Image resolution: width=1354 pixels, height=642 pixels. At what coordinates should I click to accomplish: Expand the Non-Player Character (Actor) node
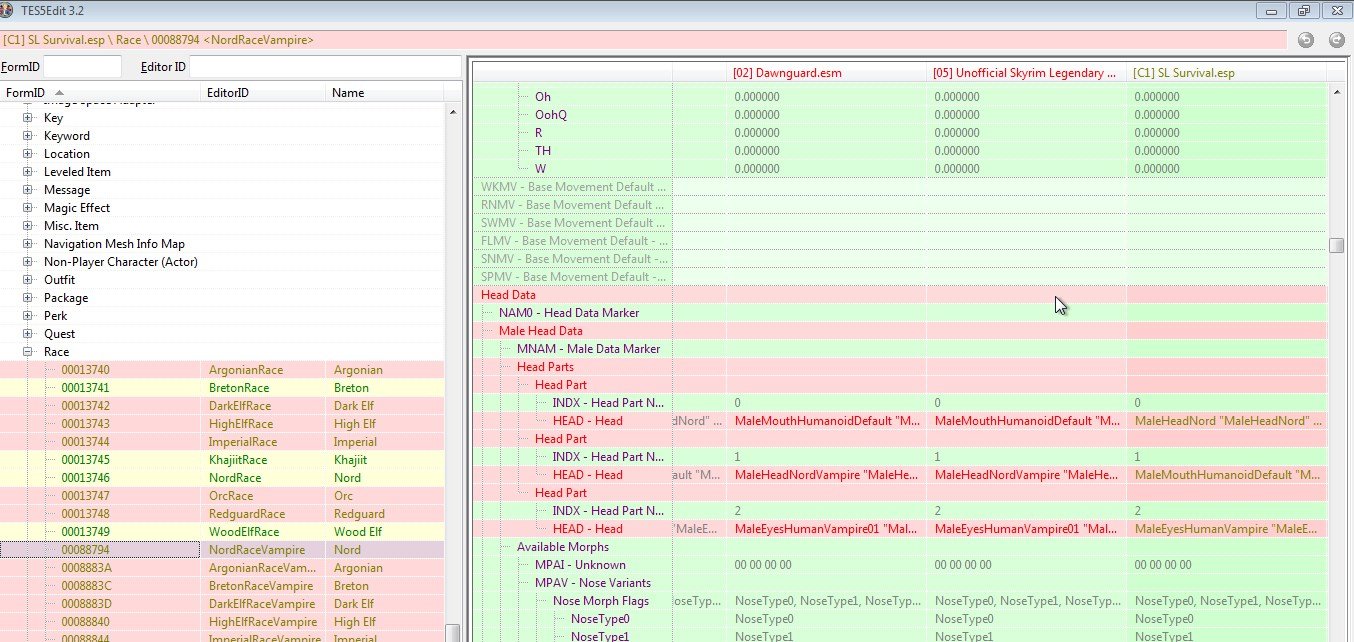[x=28, y=262]
